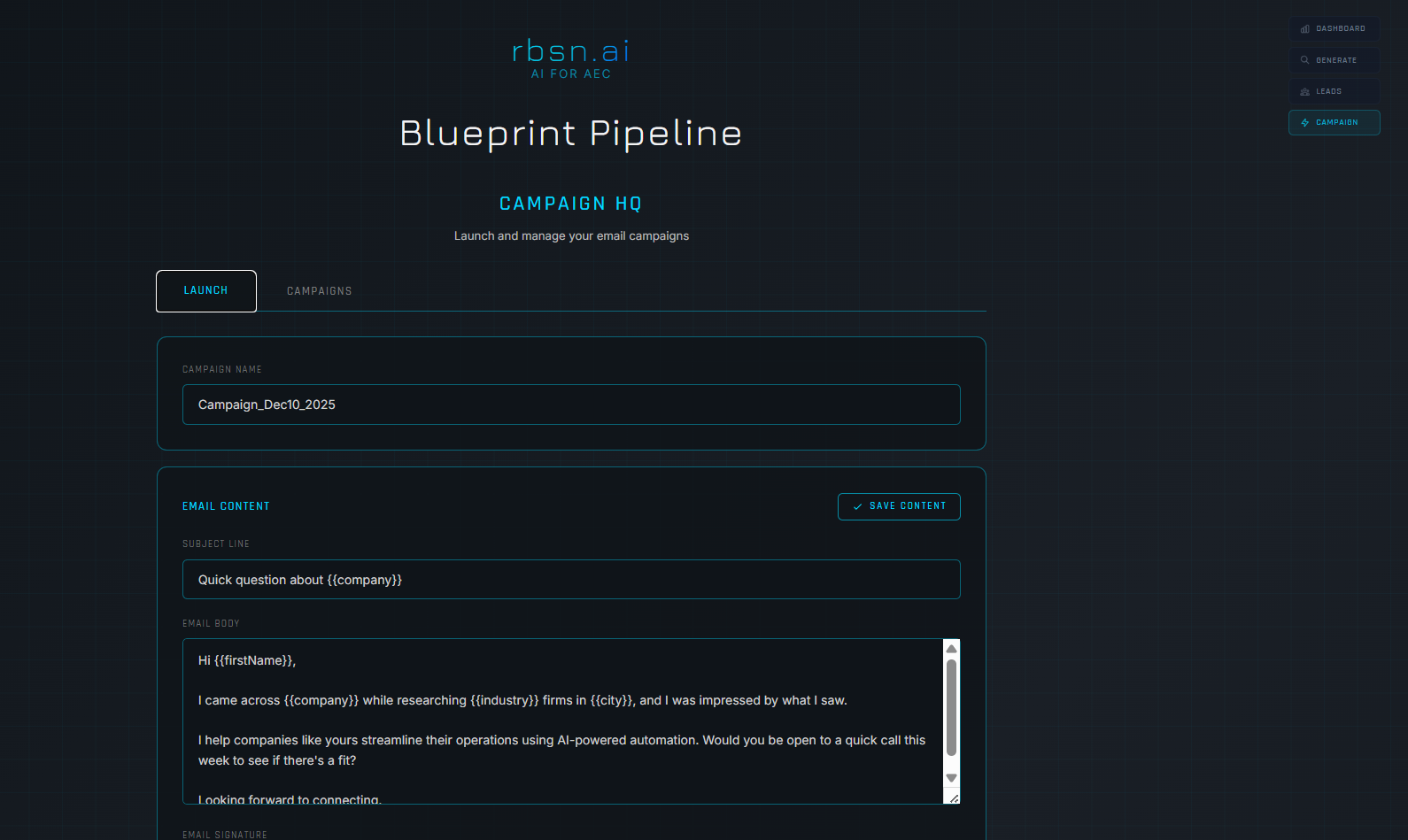Click the Leads people icon

(x=1304, y=91)
